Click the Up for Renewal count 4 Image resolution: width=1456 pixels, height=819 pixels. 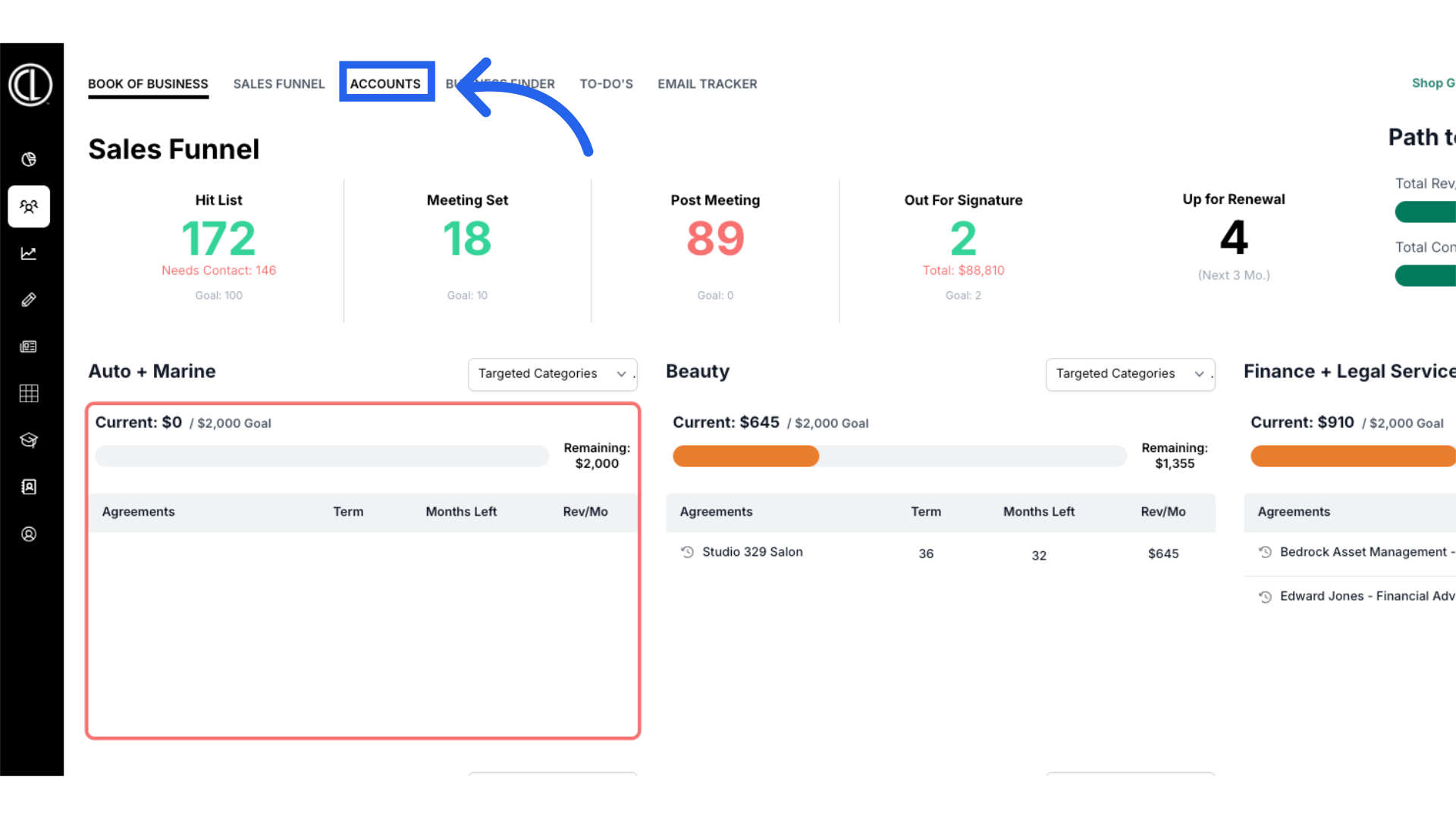(x=1234, y=238)
